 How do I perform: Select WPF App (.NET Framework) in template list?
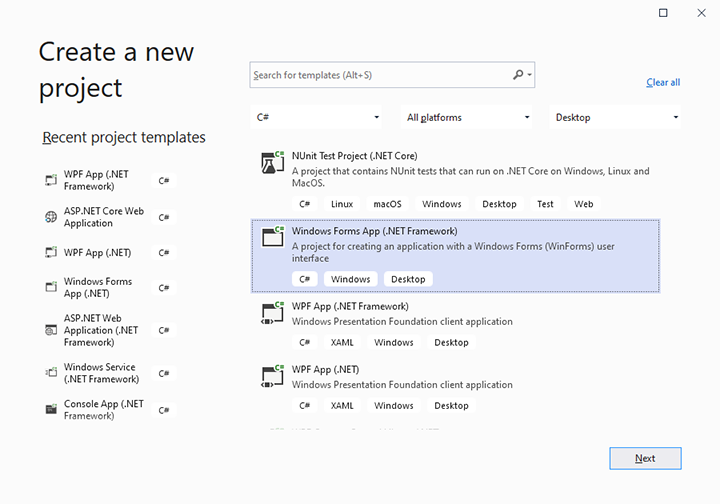pyautogui.click(x=456, y=325)
